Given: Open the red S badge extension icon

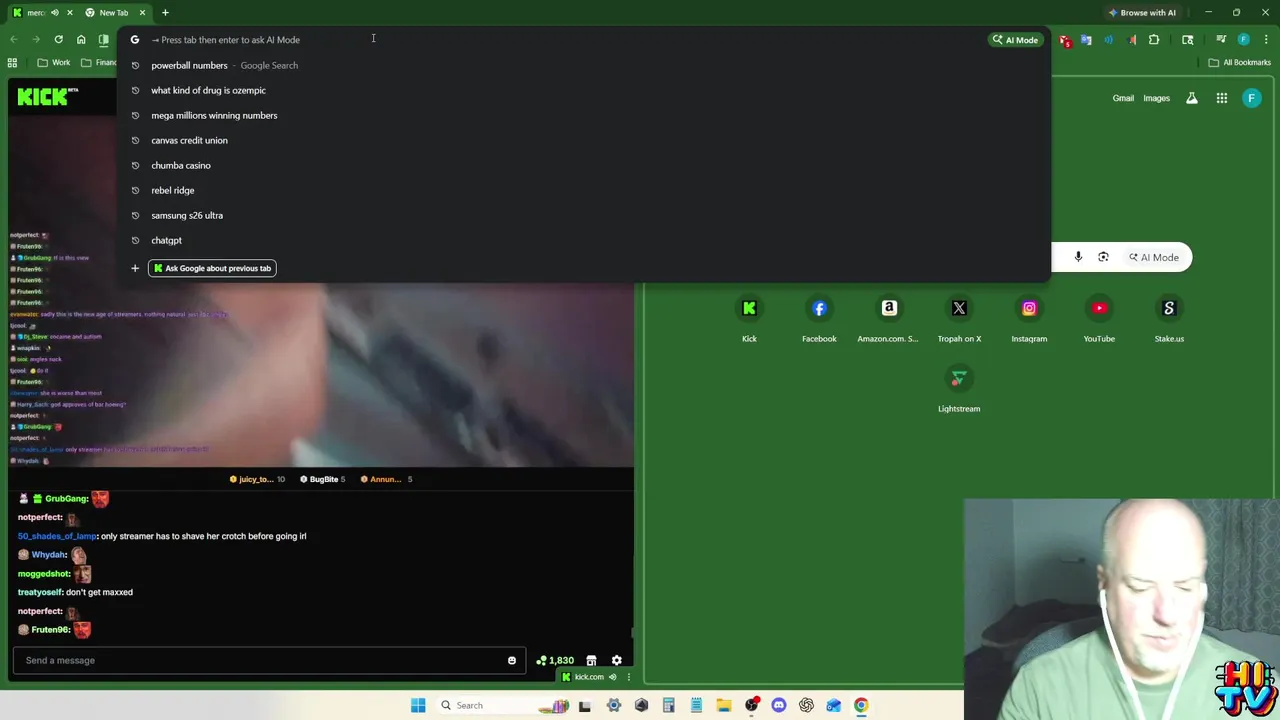Looking at the screenshot, I should point(1065,40).
